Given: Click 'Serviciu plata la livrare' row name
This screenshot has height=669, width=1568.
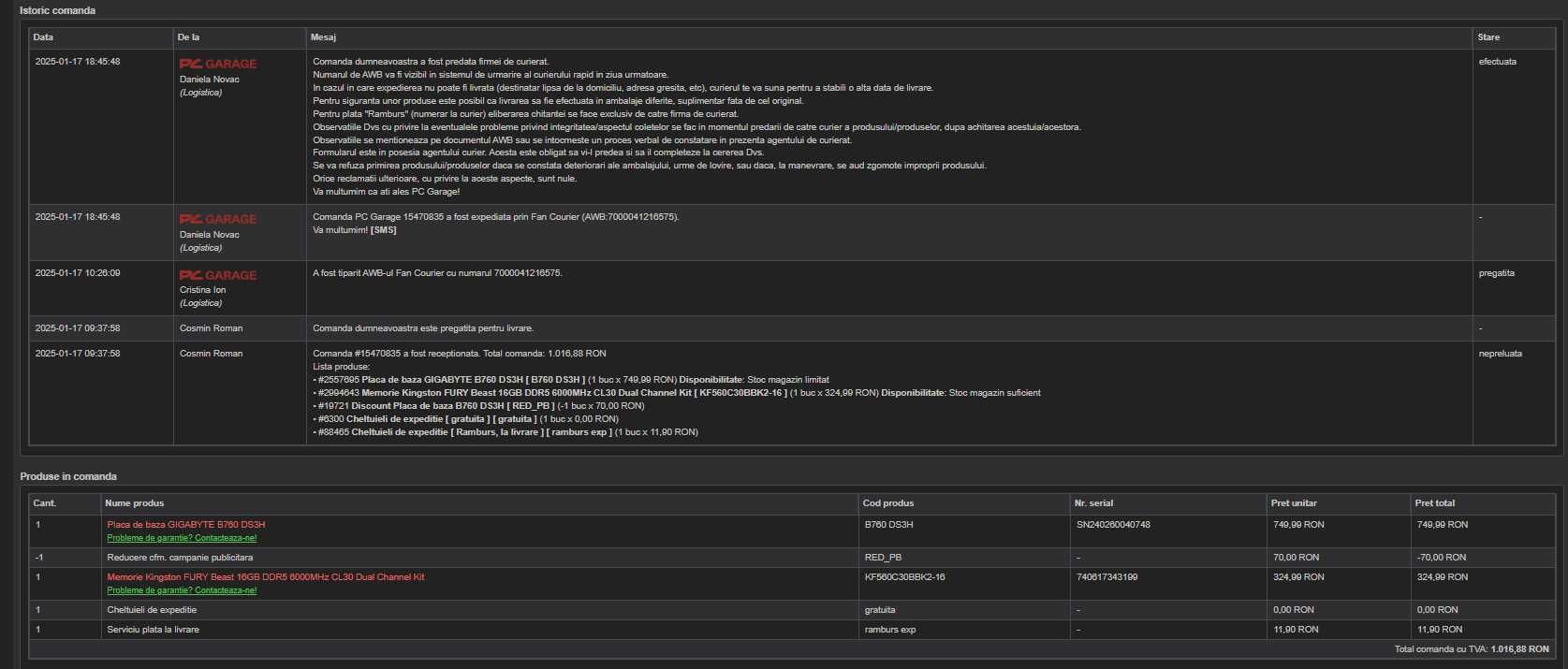Looking at the screenshot, I should [154, 630].
